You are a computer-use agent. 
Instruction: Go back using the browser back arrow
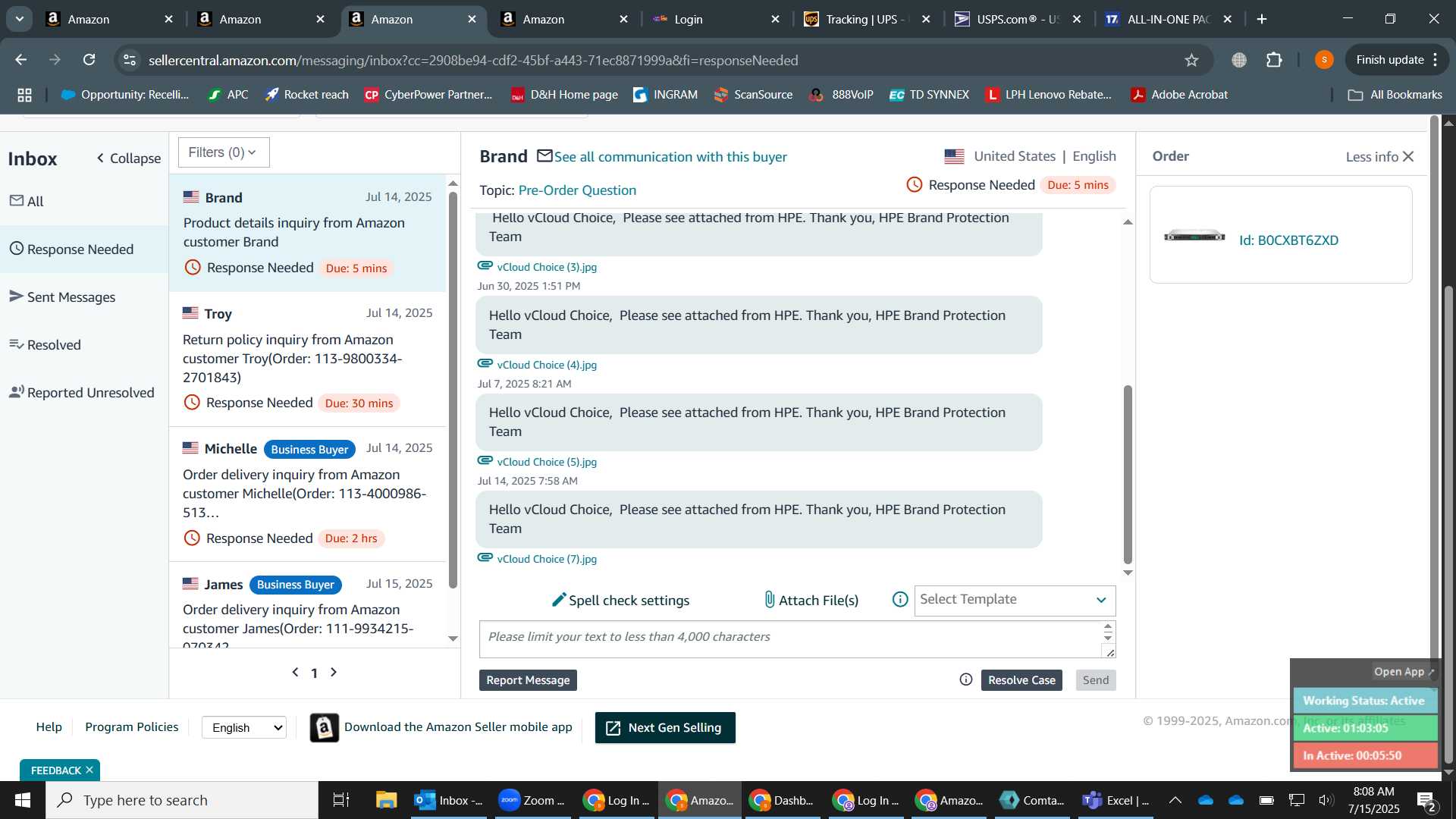[x=21, y=60]
